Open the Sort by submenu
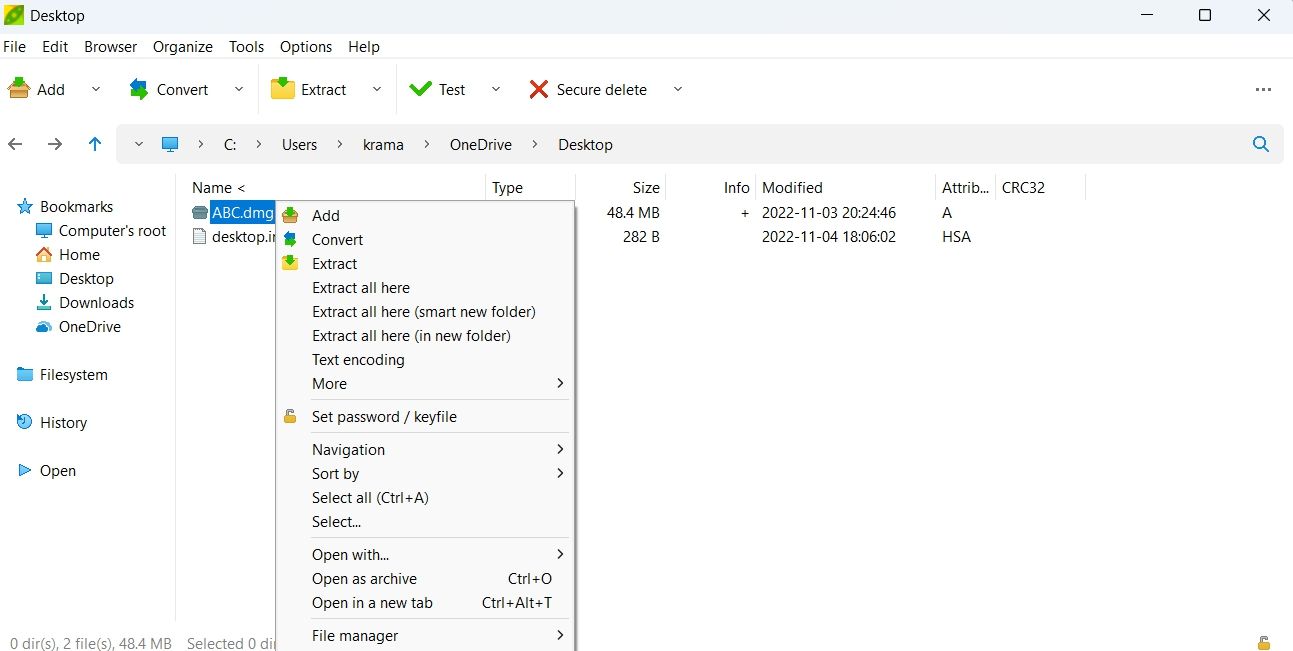The image size is (1293, 651). [336, 473]
